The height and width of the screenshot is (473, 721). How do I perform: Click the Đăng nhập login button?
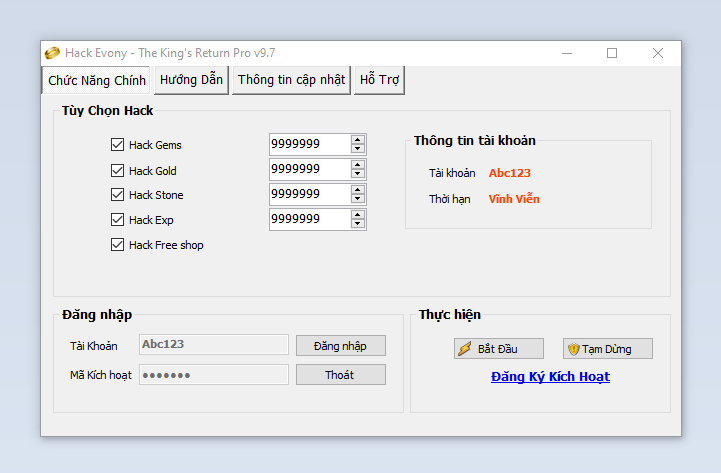[x=340, y=346]
